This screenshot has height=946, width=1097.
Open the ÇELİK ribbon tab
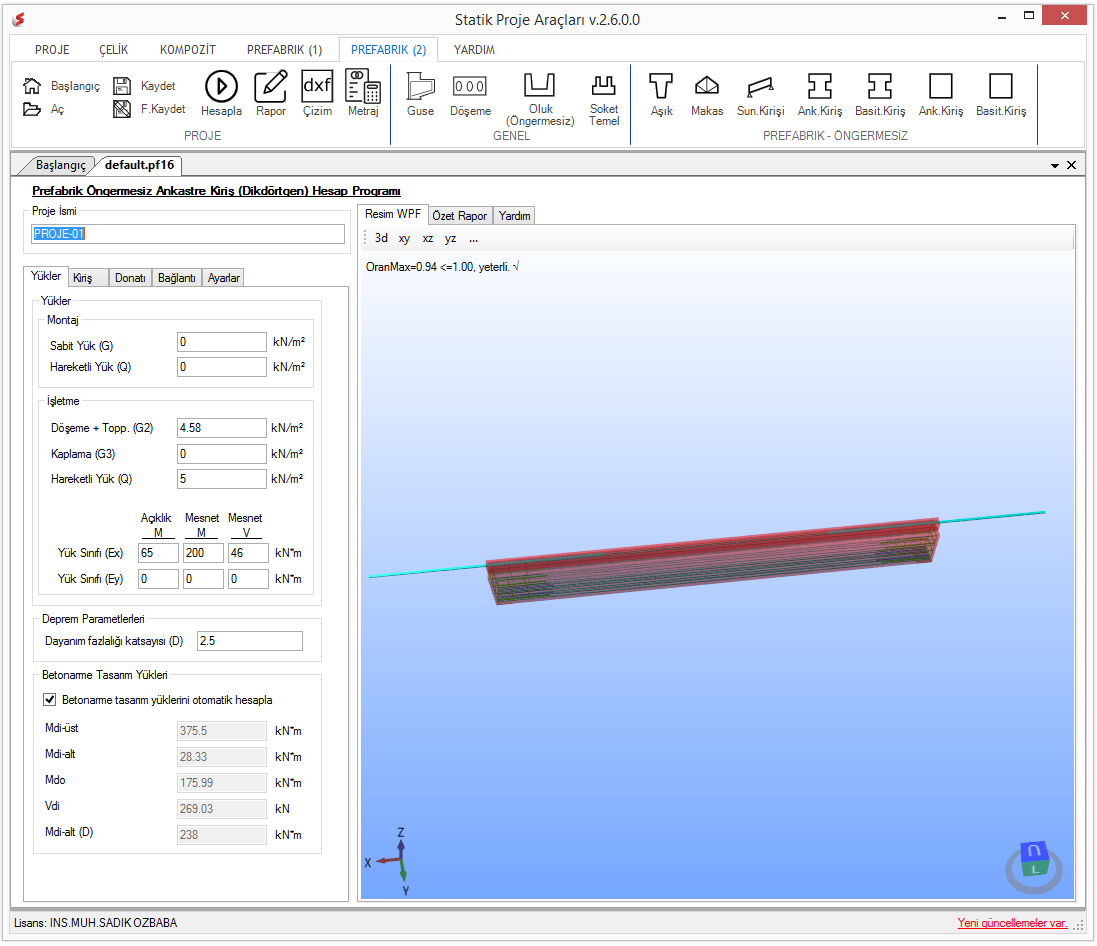[x=113, y=50]
